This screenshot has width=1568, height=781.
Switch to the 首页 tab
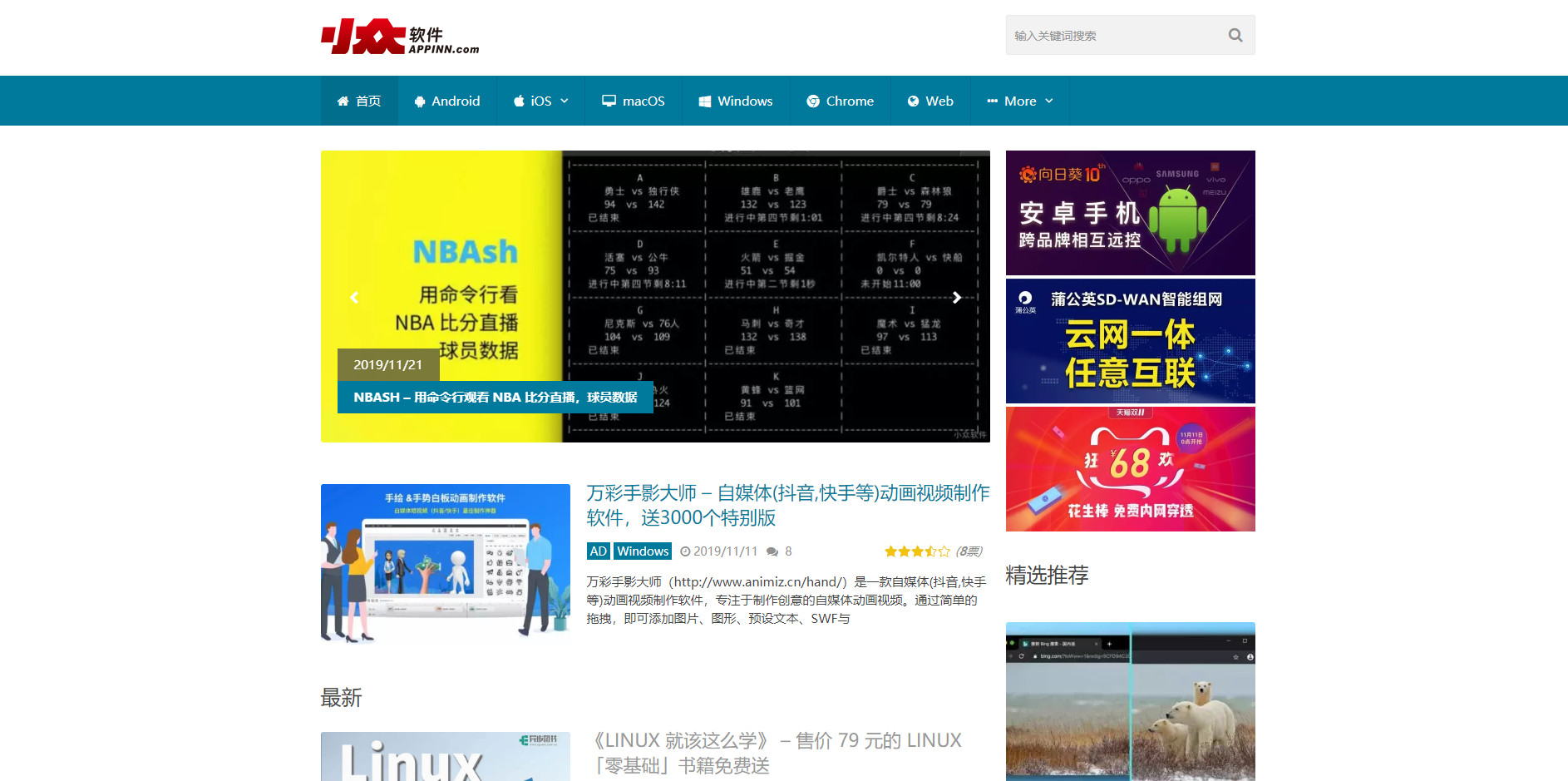coord(359,101)
